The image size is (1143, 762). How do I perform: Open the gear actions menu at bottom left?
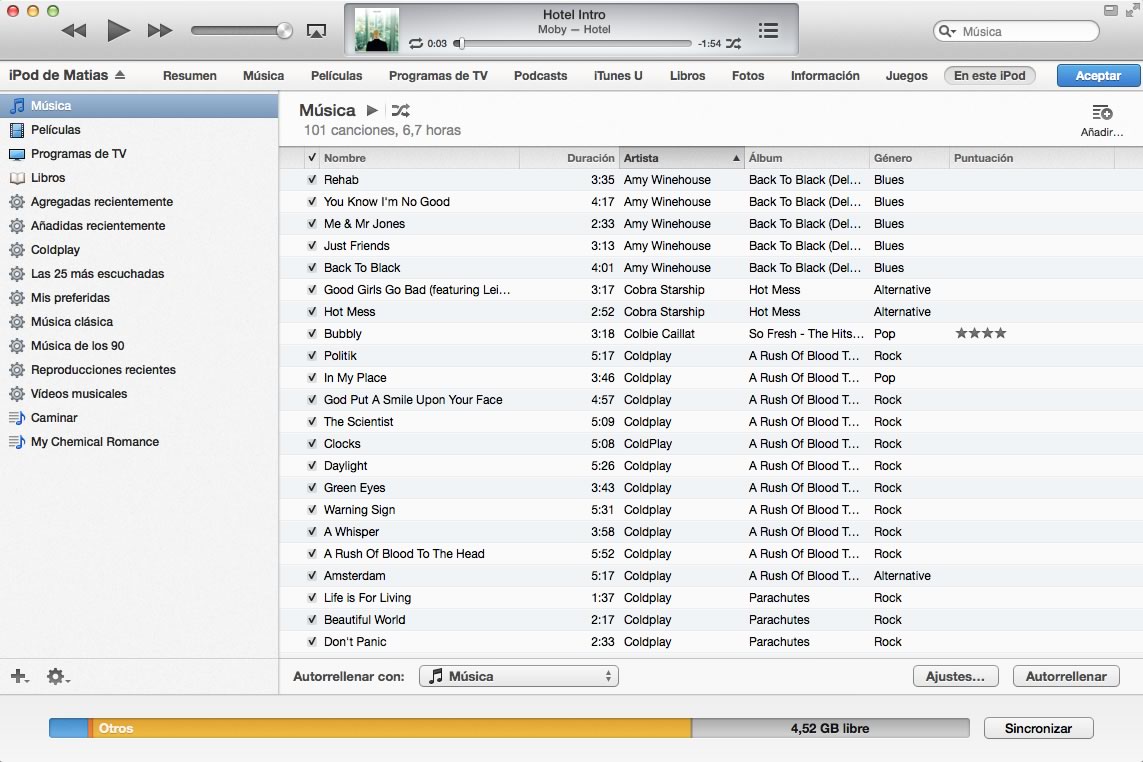(58, 677)
